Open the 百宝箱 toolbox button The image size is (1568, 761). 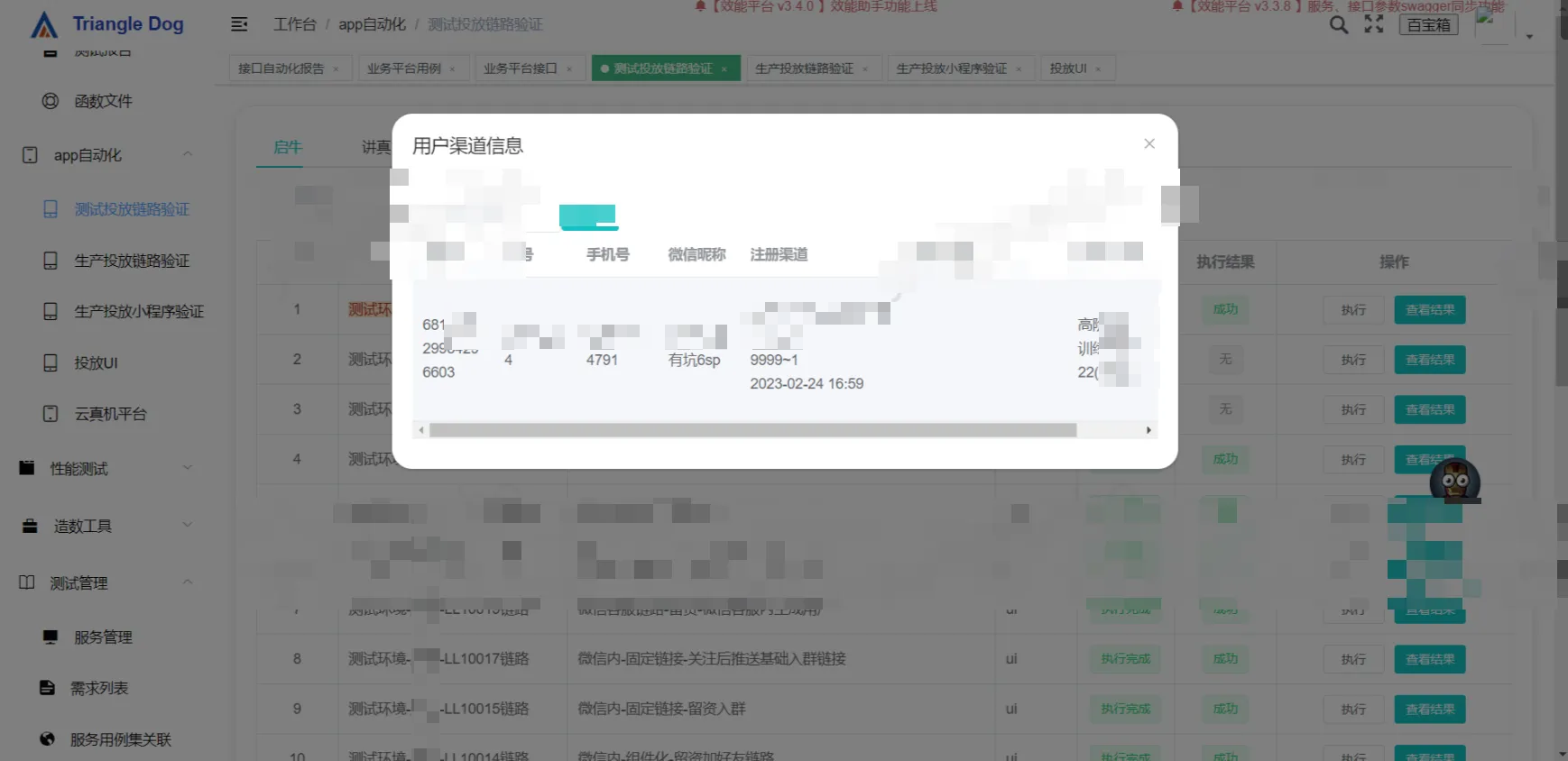[x=1428, y=25]
